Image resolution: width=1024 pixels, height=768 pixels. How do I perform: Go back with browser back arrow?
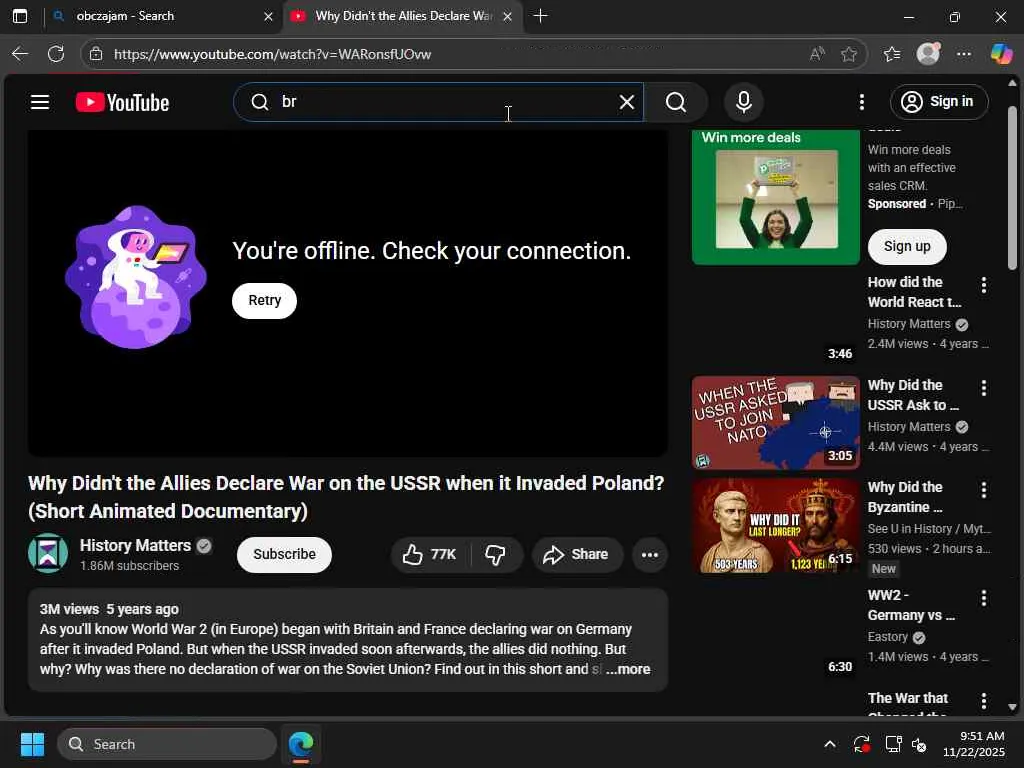(x=20, y=54)
